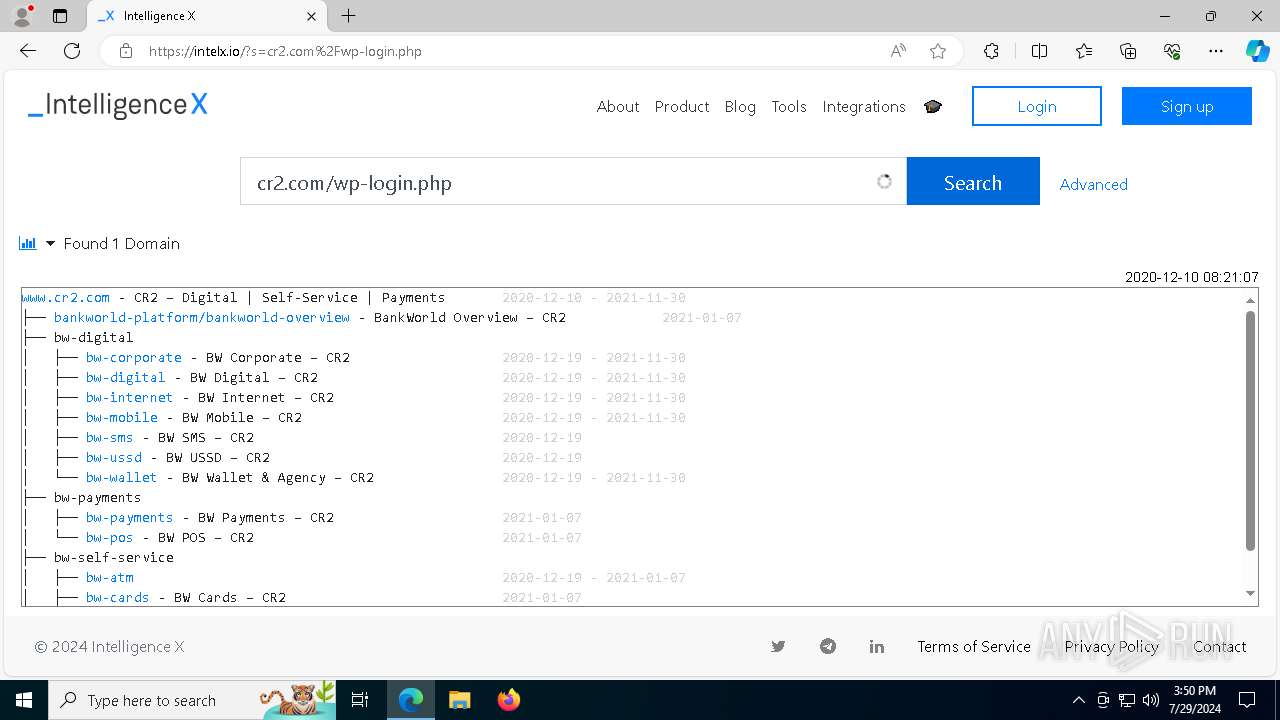Open bankworld-platform/bankworld-overview link

pos(202,317)
